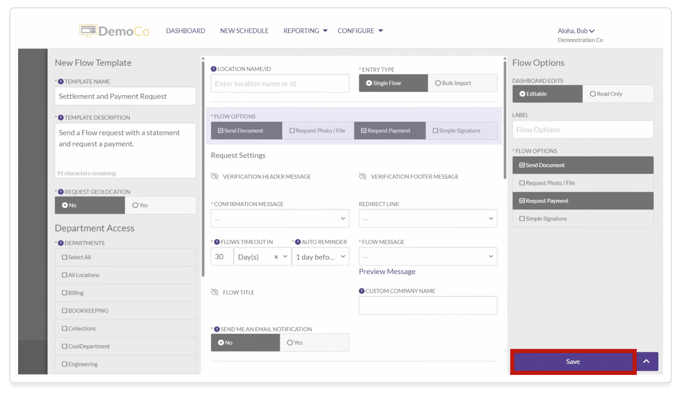Screen dimensions: 688x400
Task: Open the Flow Message dropdown
Action: click(427, 257)
